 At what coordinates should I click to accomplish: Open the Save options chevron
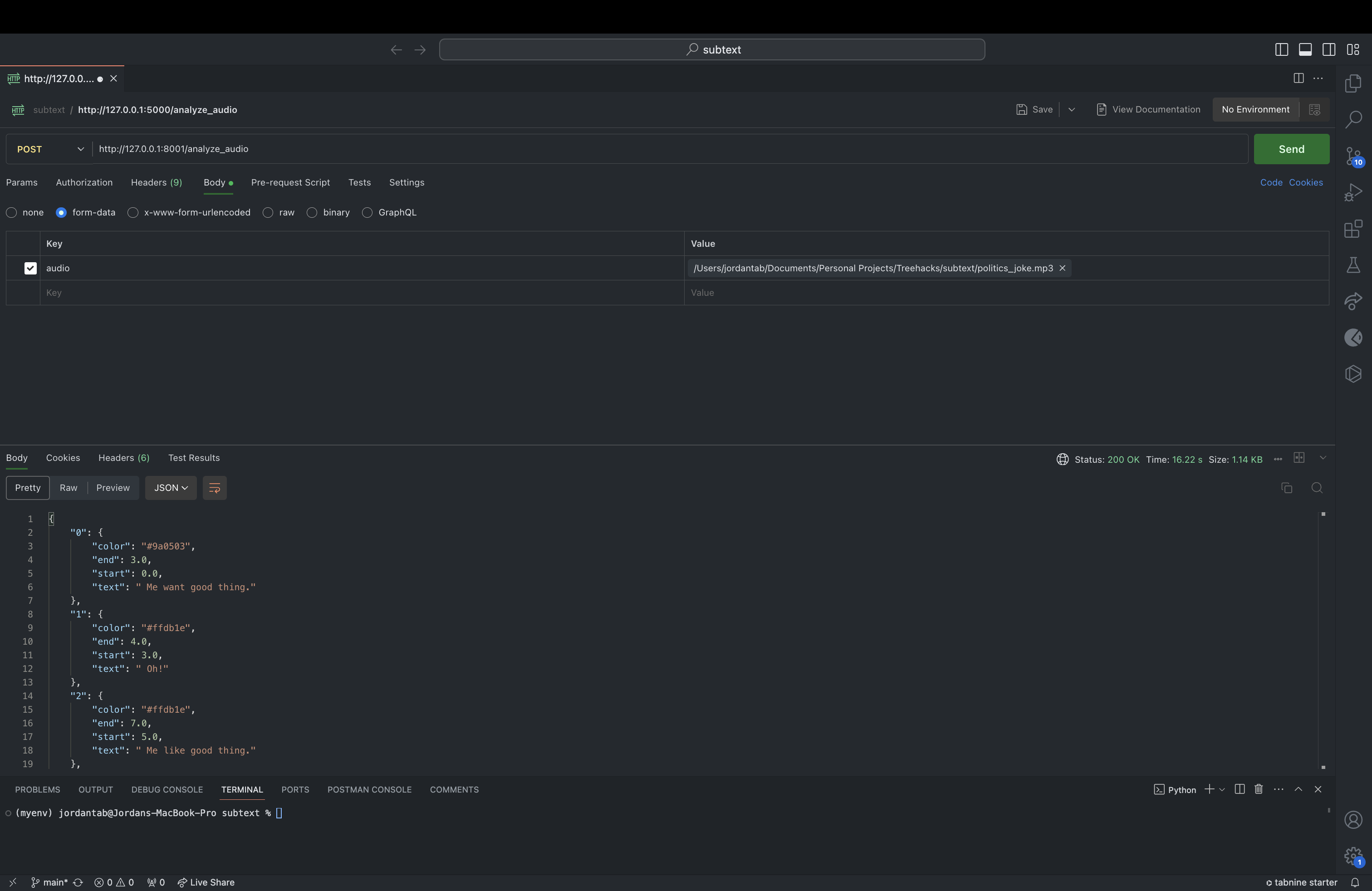tap(1071, 109)
